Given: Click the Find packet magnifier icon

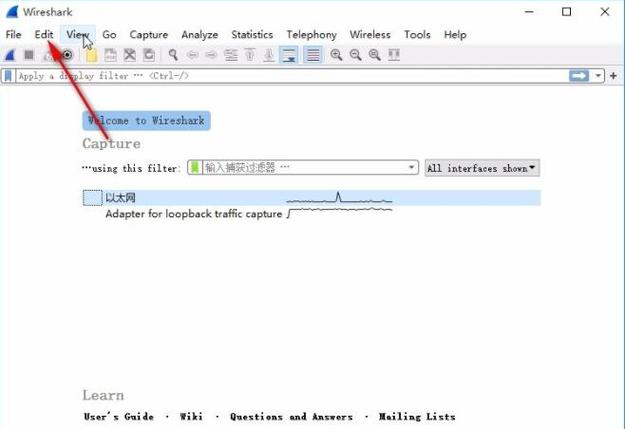Looking at the screenshot, I should pos(173,55).
